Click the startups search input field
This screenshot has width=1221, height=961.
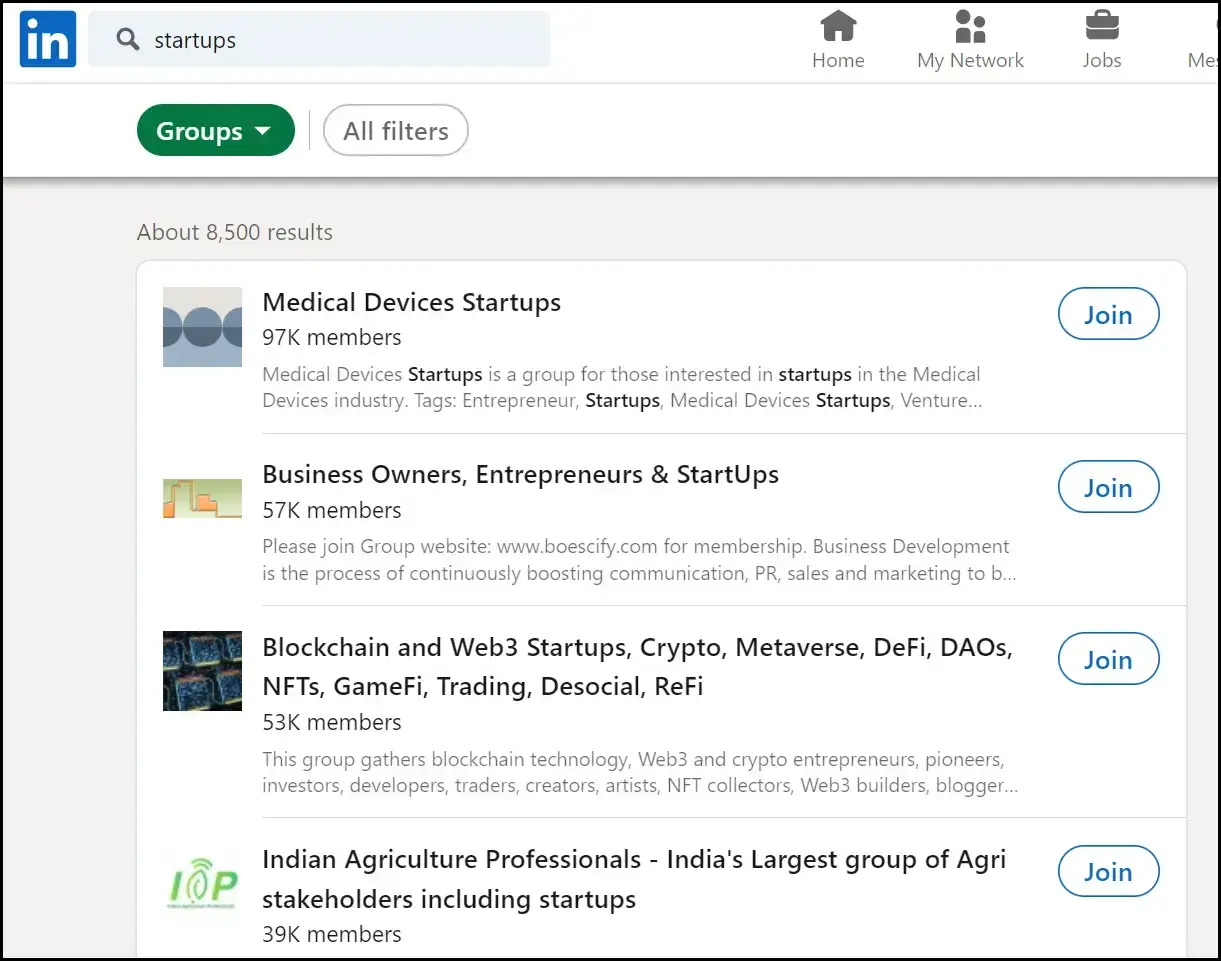340,40
